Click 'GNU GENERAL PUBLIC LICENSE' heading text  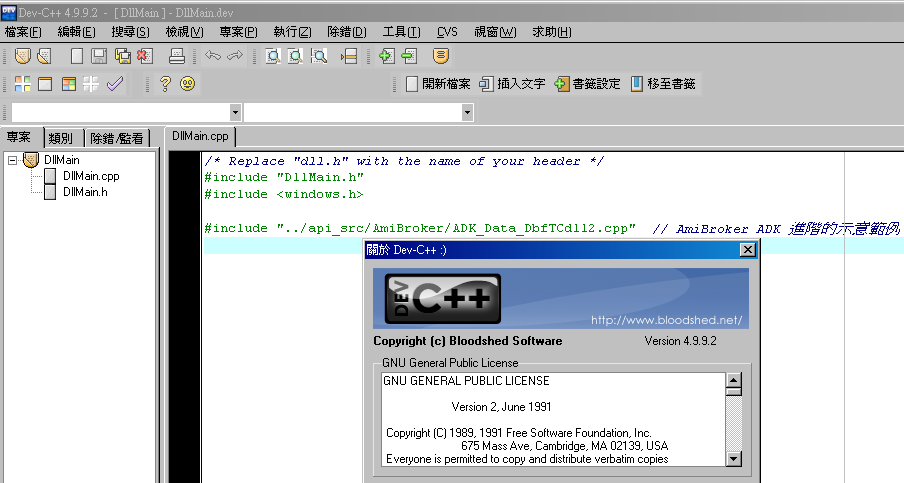(466, 381)
